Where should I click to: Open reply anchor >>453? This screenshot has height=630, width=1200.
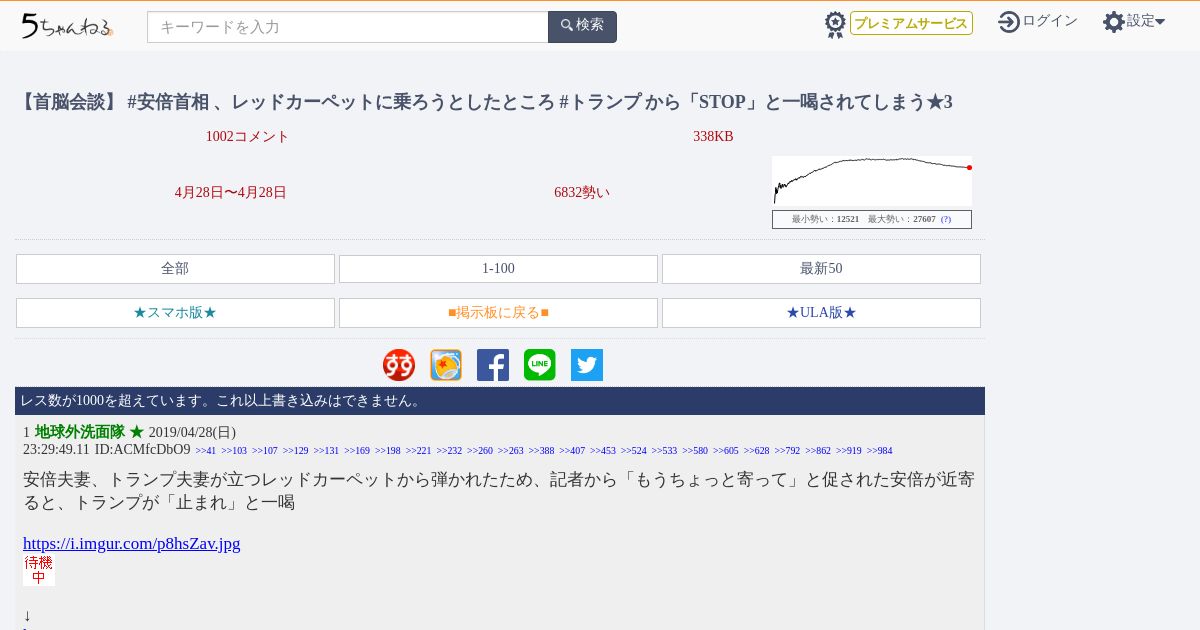(x=603, y=451)
